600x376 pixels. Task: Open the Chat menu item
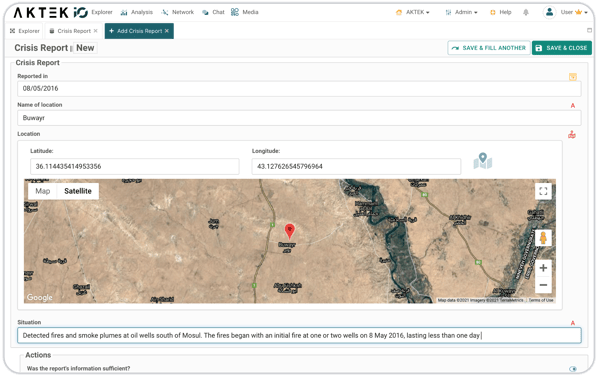point(214,12)
